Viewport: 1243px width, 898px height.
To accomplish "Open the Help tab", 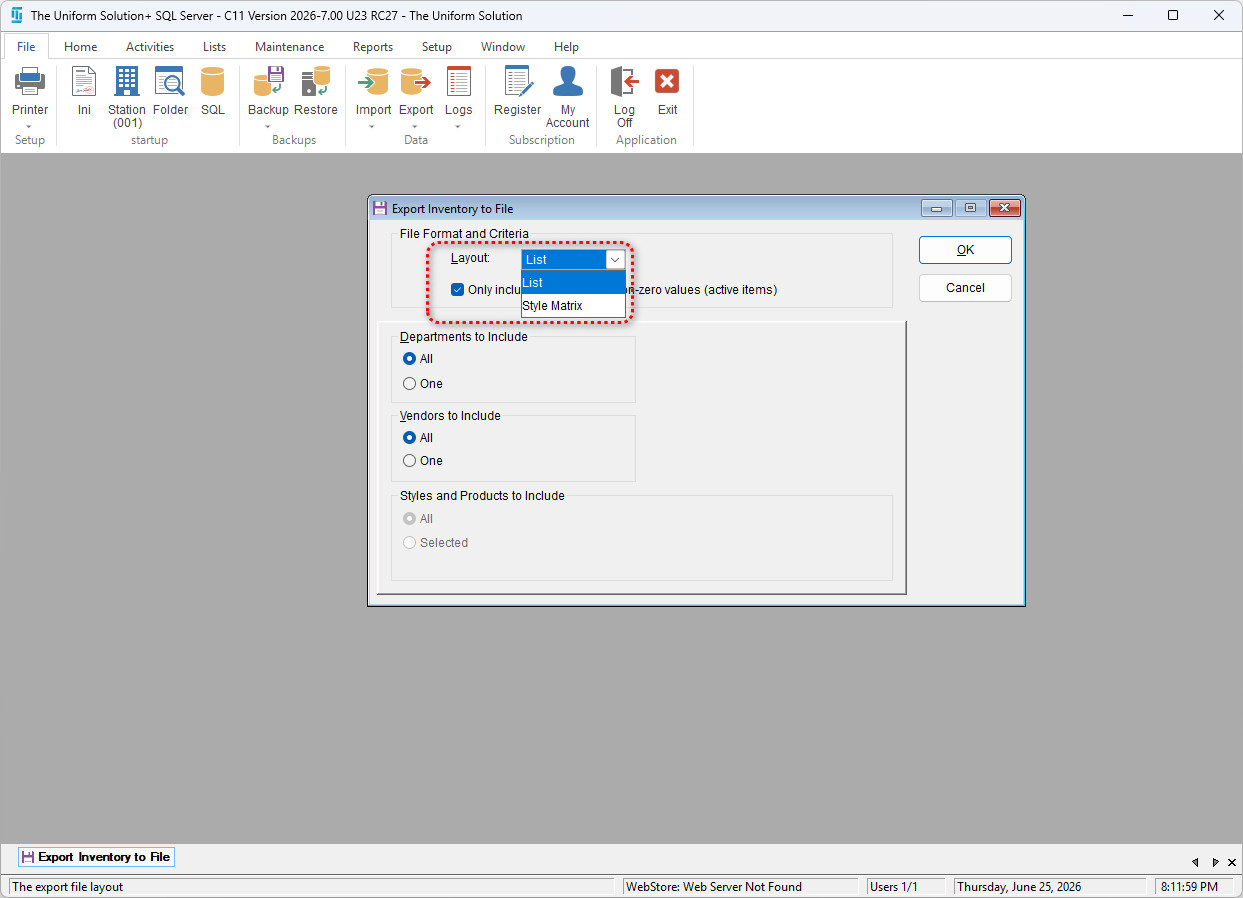I will point(566,46).
